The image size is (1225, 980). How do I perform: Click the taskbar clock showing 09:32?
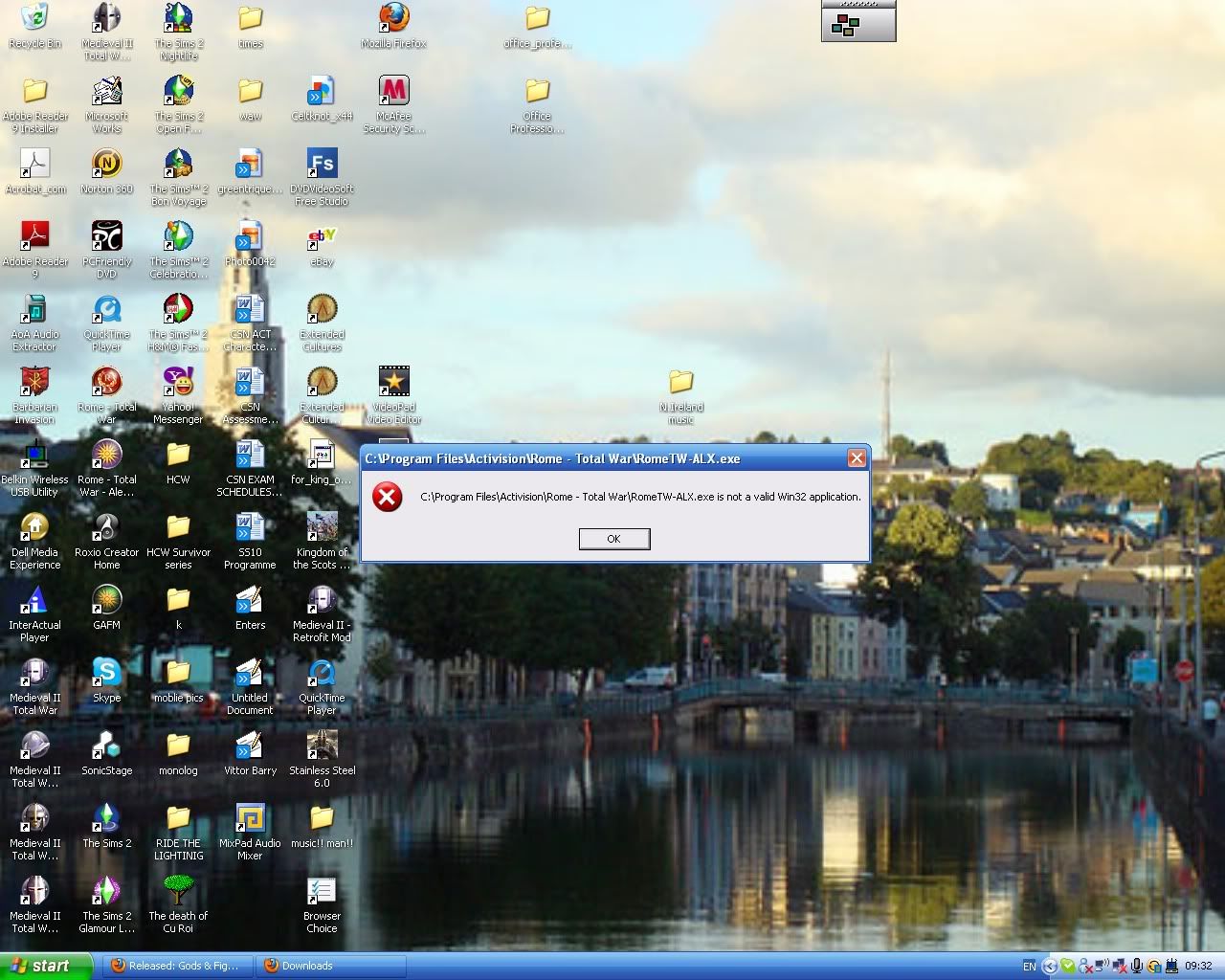pos(1198,967)
